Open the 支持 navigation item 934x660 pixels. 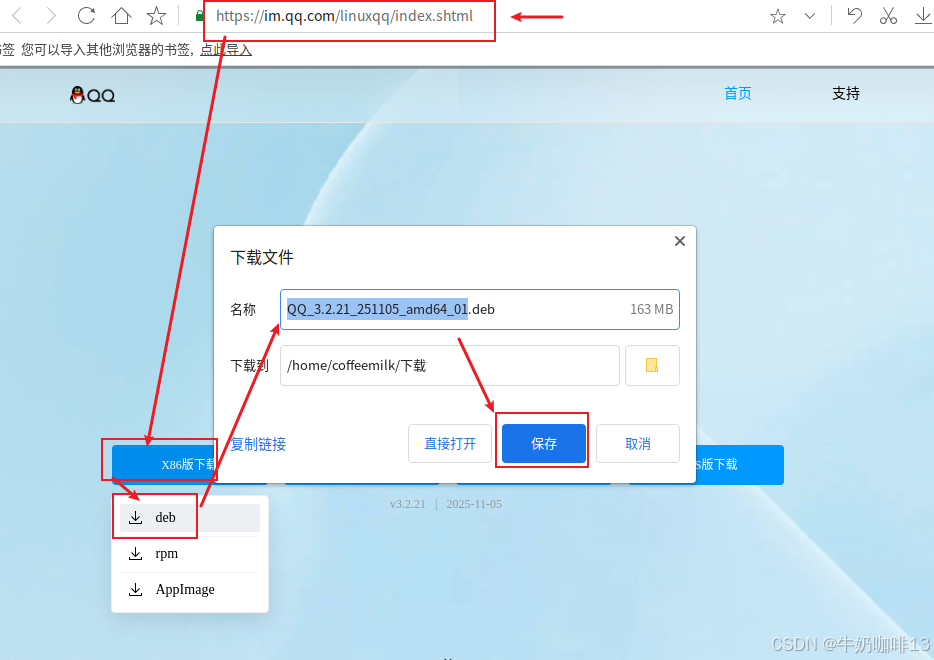pos(846,94)
